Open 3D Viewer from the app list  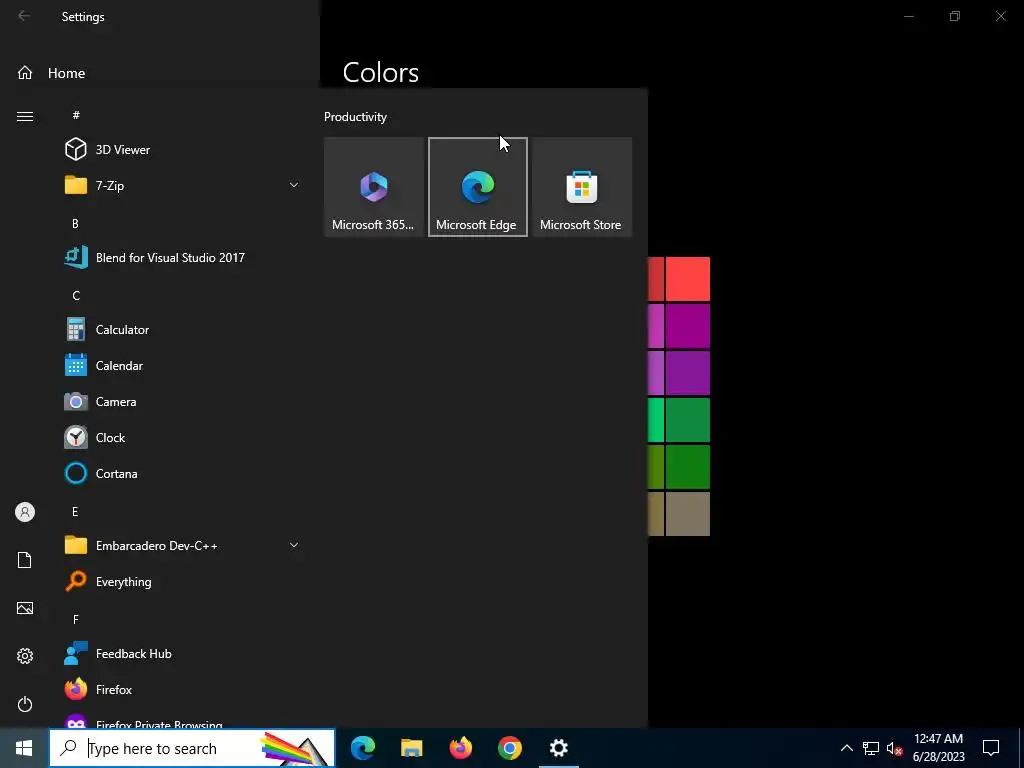183,150
